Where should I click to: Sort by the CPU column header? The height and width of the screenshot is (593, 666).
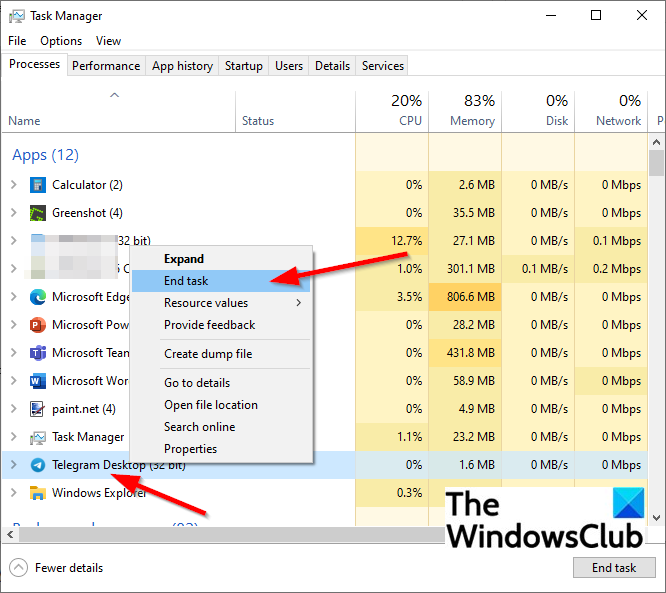pyautogui.click(x=392, y=111)
